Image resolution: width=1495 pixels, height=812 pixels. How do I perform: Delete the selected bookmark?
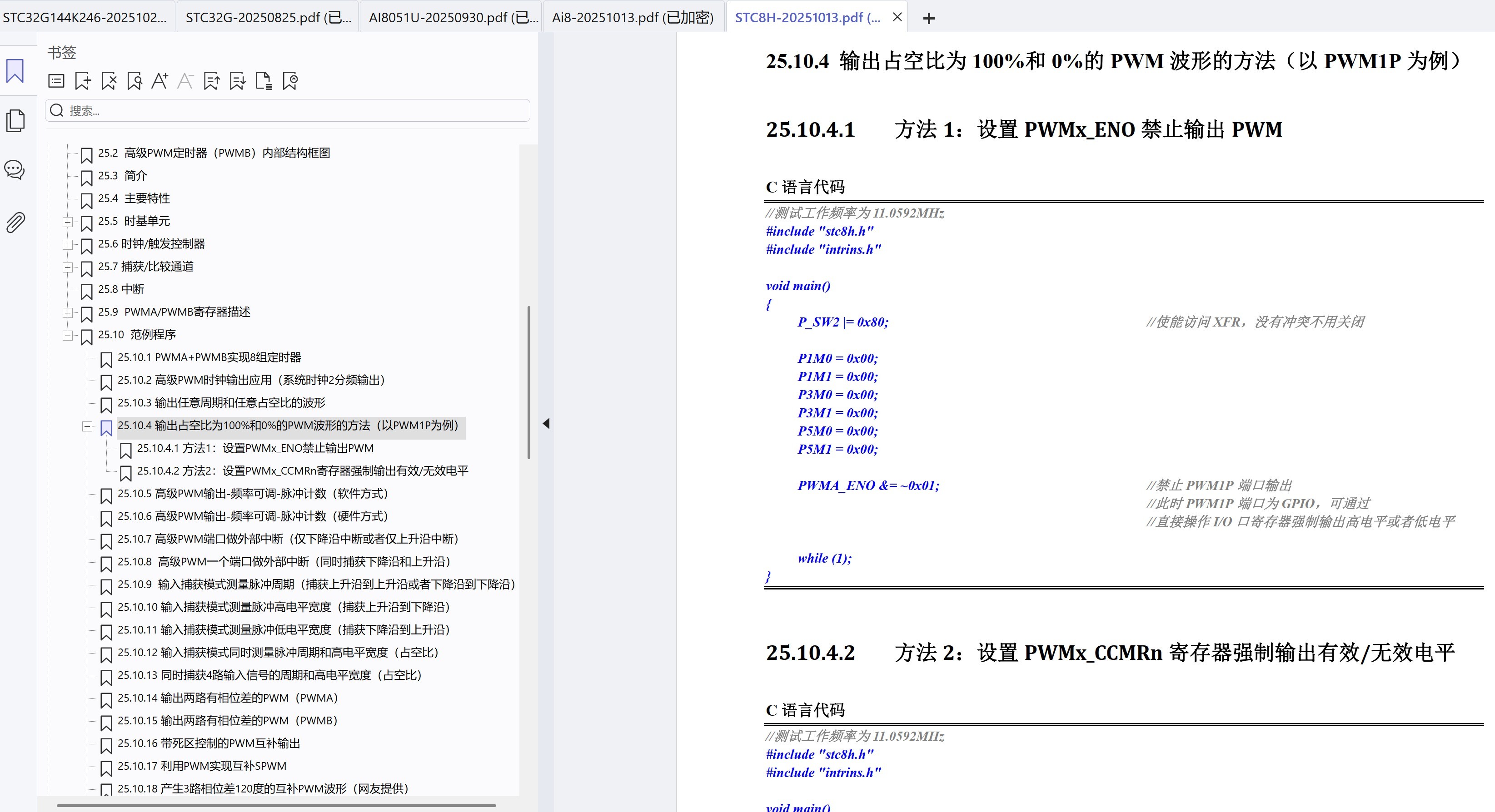[x=109, y=81]
